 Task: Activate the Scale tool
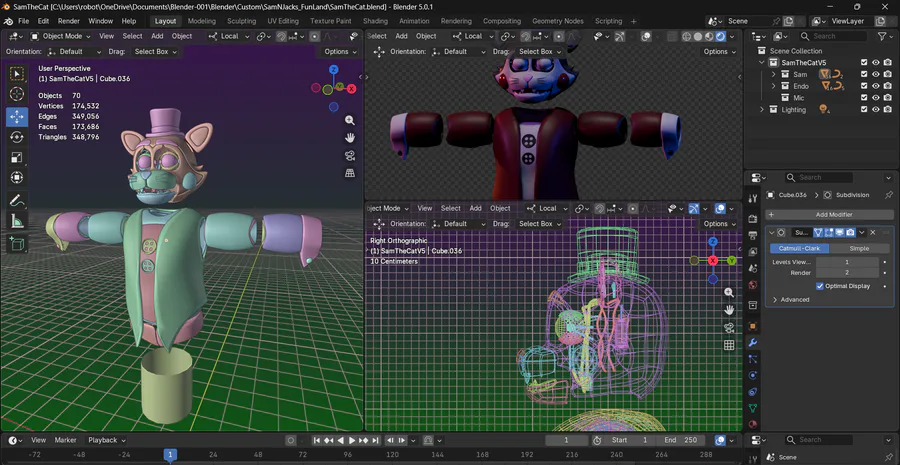[x=17, y=157]
